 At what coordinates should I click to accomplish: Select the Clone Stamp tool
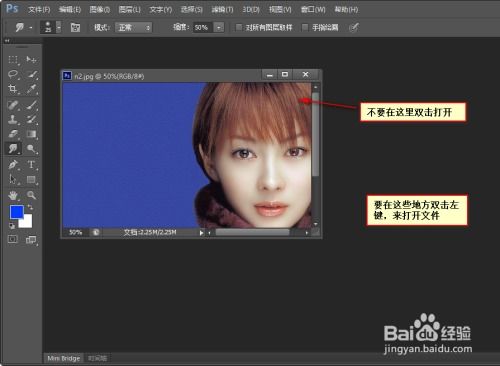pos(13,119)
